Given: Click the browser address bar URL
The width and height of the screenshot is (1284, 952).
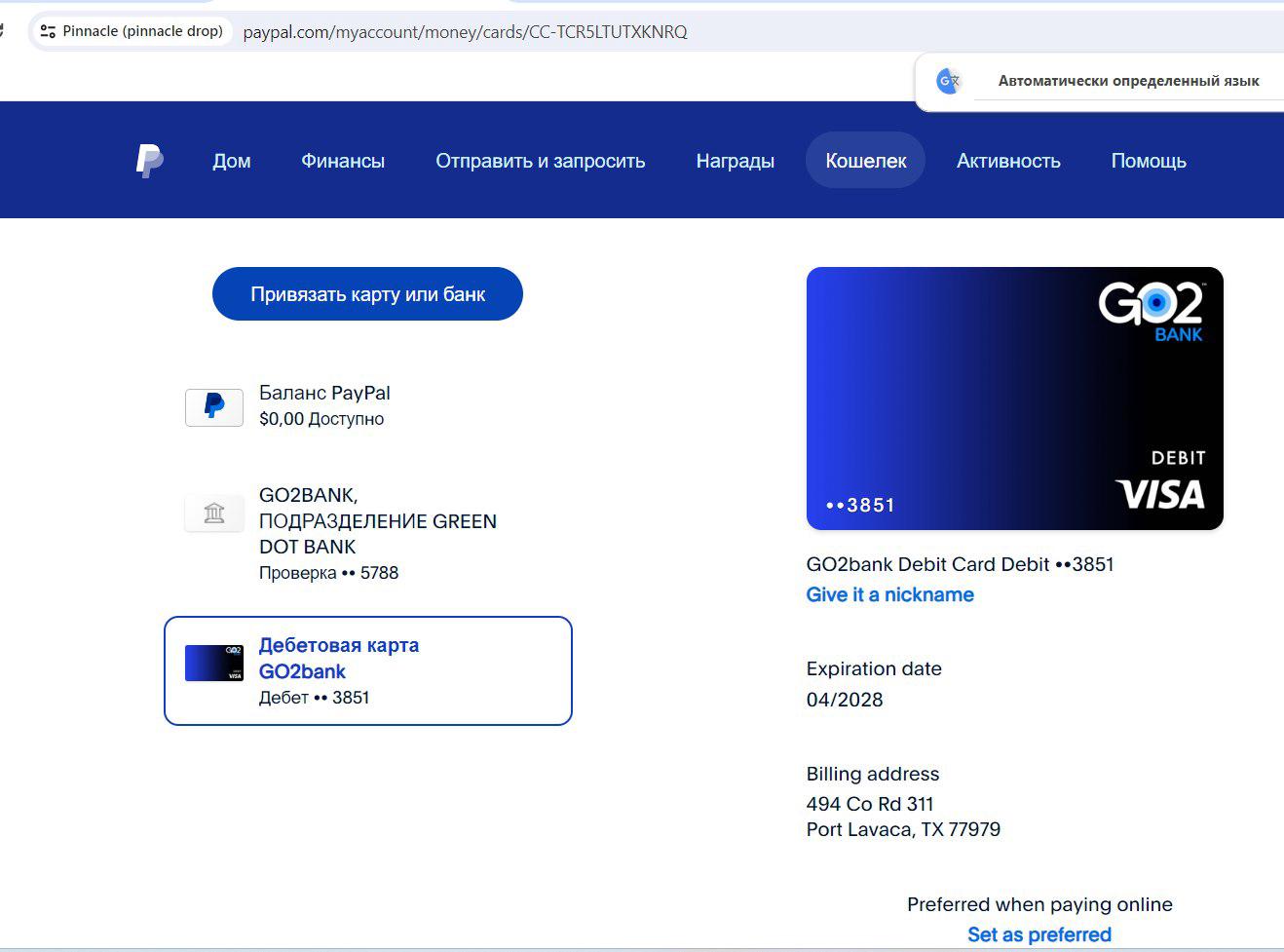Looking at the screenshot, I should (x=465, y=32).
